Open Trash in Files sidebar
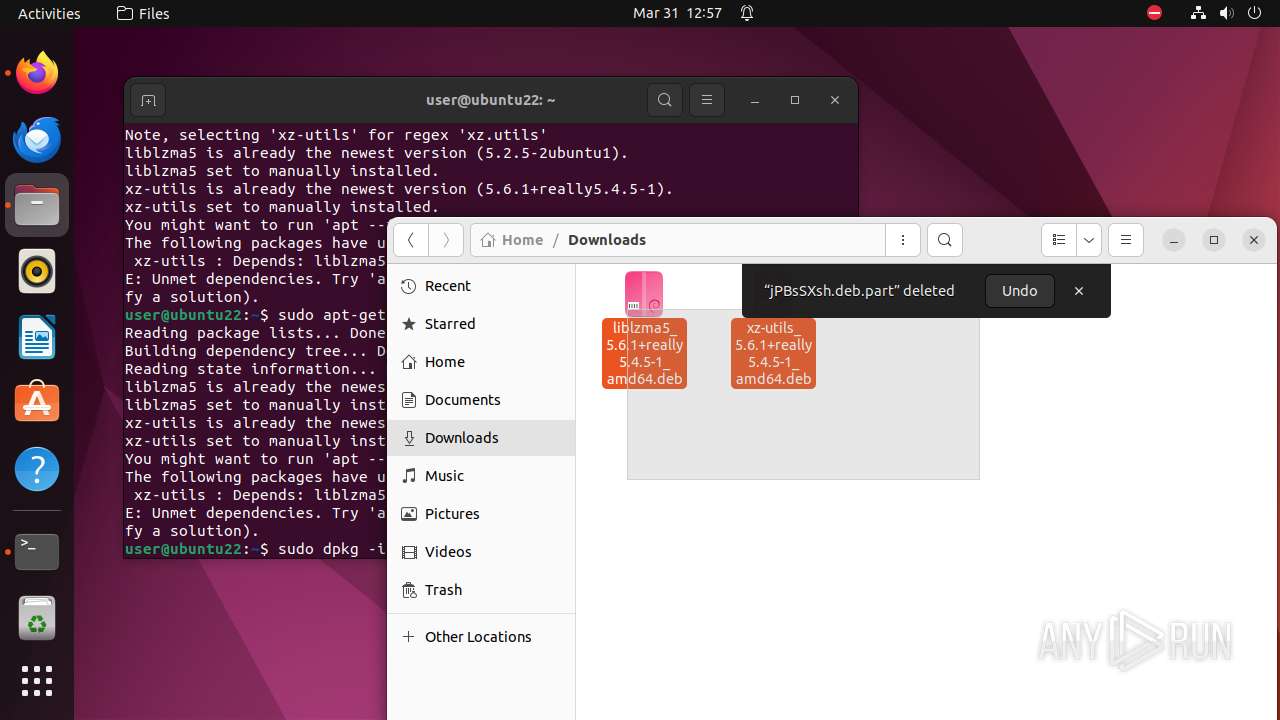This screenshot has width=1280, height=720. (x=481, y=590)
